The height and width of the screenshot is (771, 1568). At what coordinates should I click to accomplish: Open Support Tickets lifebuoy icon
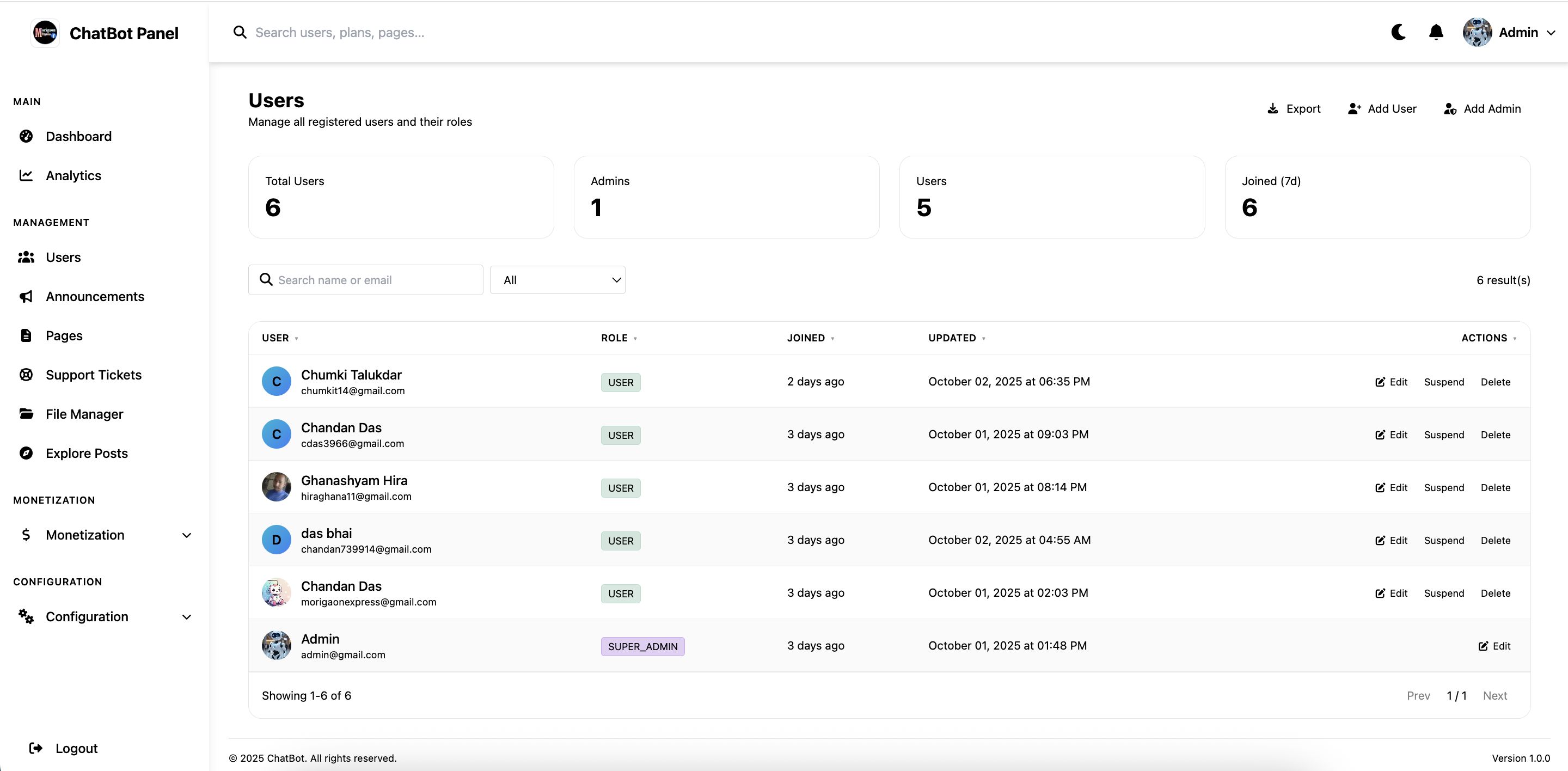click(x=26, y=375)
